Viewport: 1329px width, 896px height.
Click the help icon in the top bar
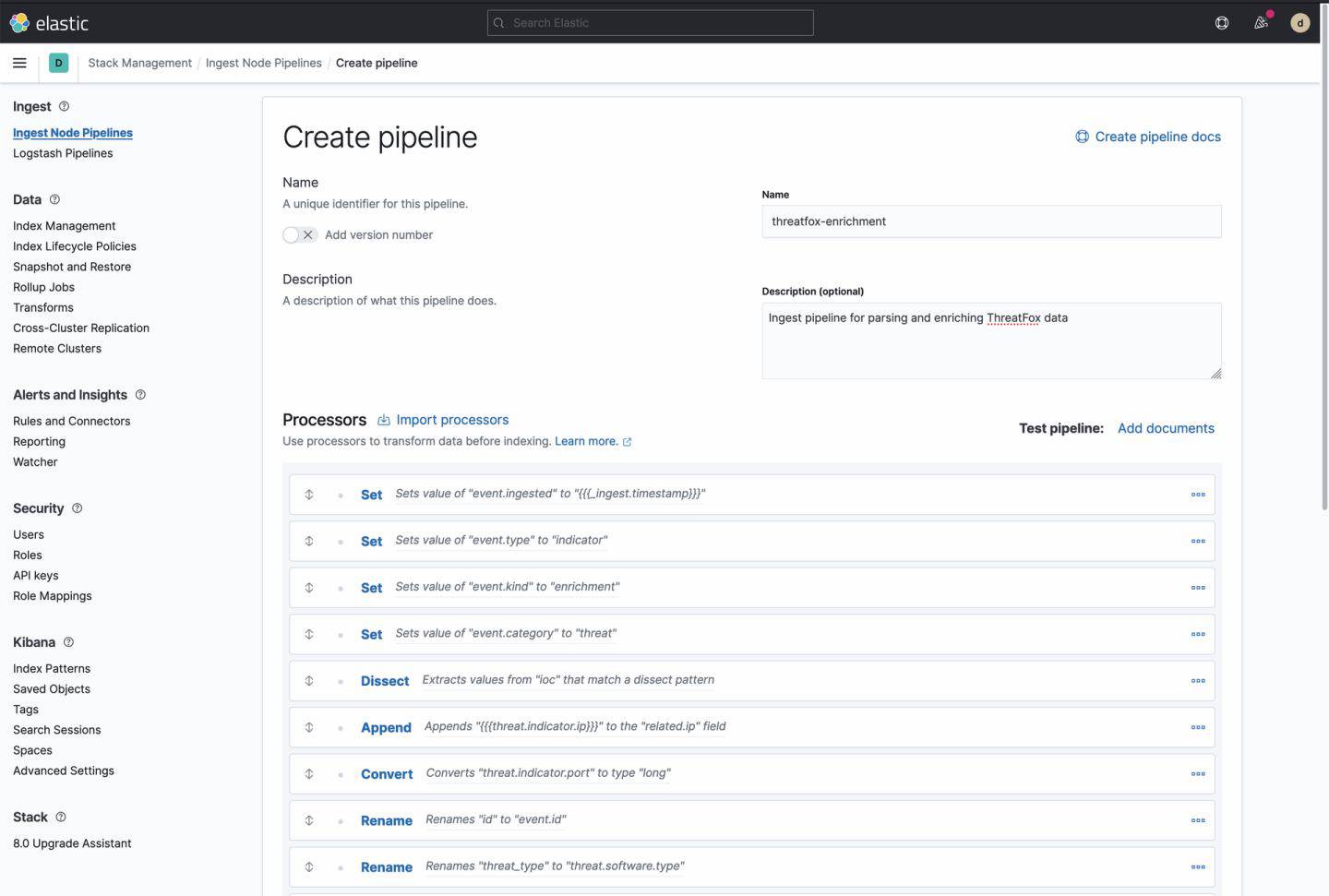1221,22
